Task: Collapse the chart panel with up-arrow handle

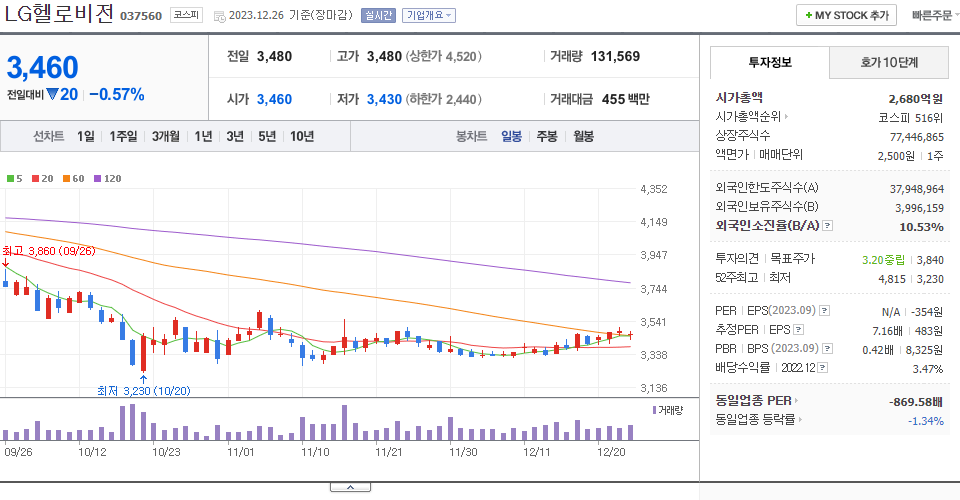Action: click(x=350, y=487)
